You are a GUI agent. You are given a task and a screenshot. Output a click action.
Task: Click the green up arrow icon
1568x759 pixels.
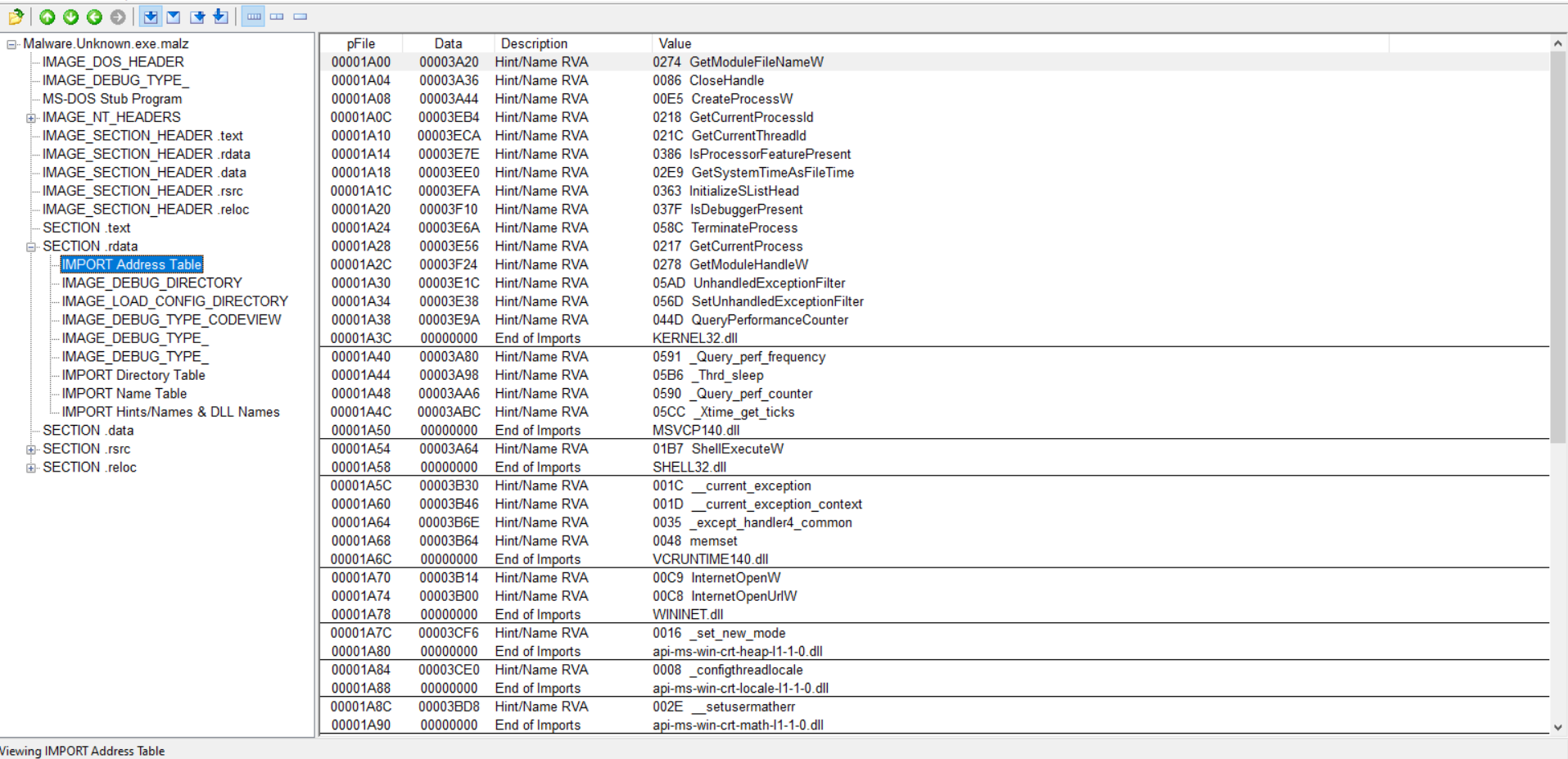click(x=47, y=16)
